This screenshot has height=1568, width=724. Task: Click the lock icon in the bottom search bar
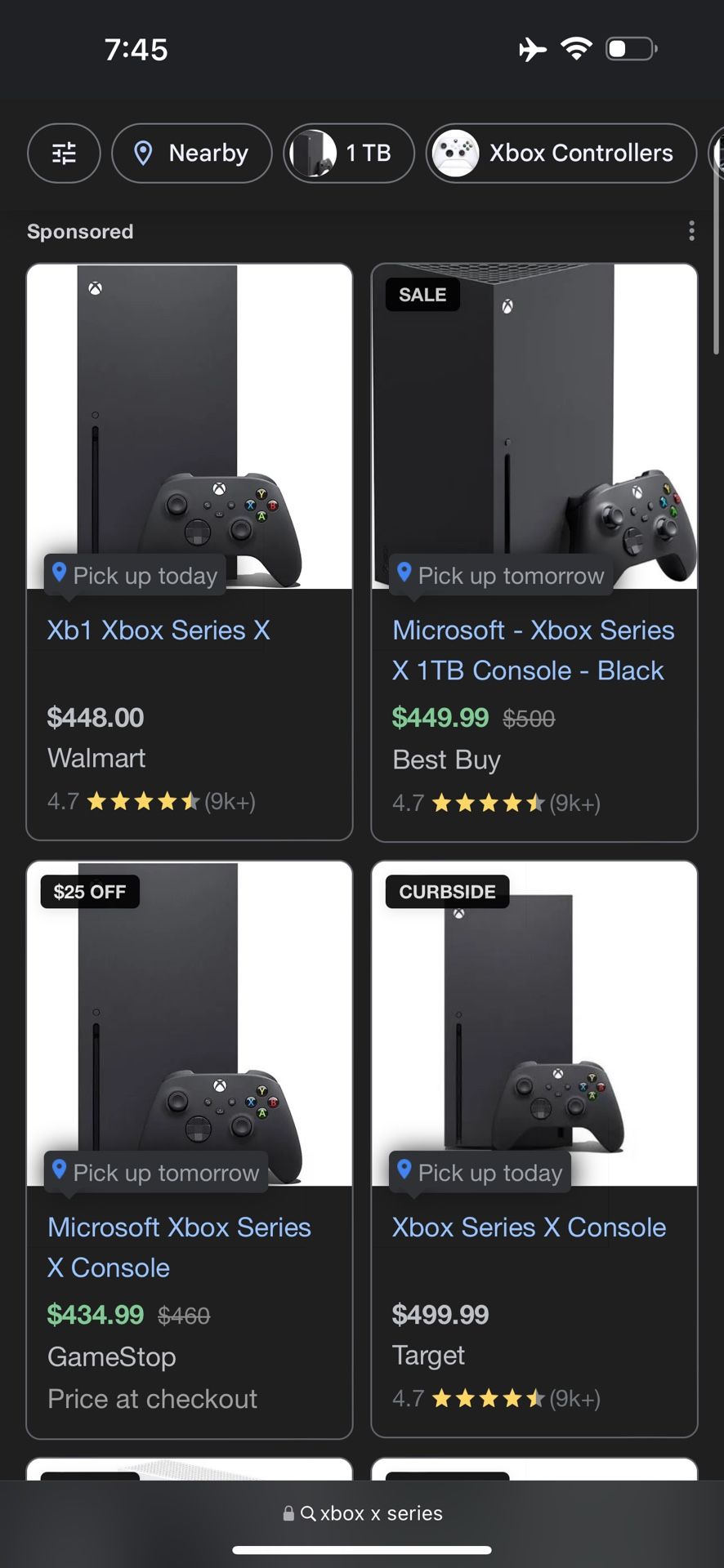288,1512
